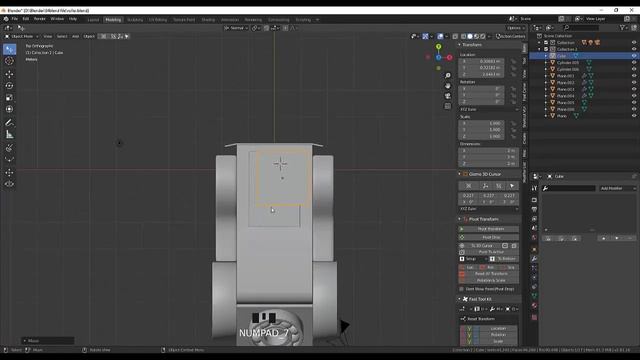640x360 pixels.
Task: Hide Collection 2 with eye icon
Action: [x=634, y=49]
